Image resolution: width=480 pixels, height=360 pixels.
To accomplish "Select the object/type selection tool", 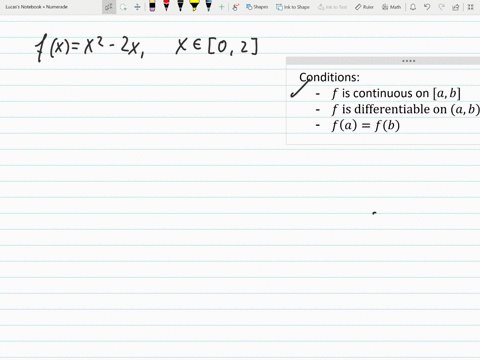I will coord(109,7).
